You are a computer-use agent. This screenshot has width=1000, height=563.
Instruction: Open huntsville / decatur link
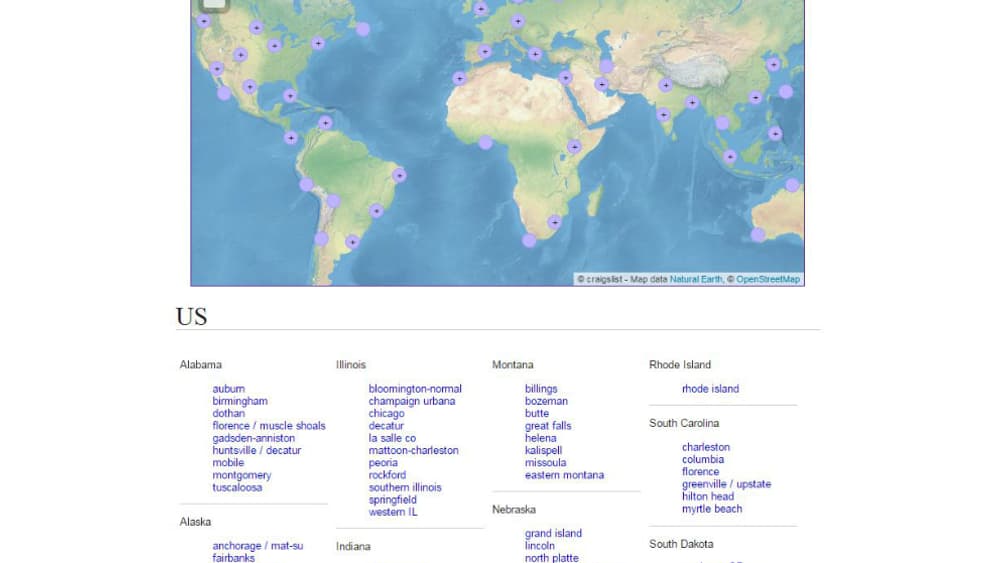tap(256, 450)
